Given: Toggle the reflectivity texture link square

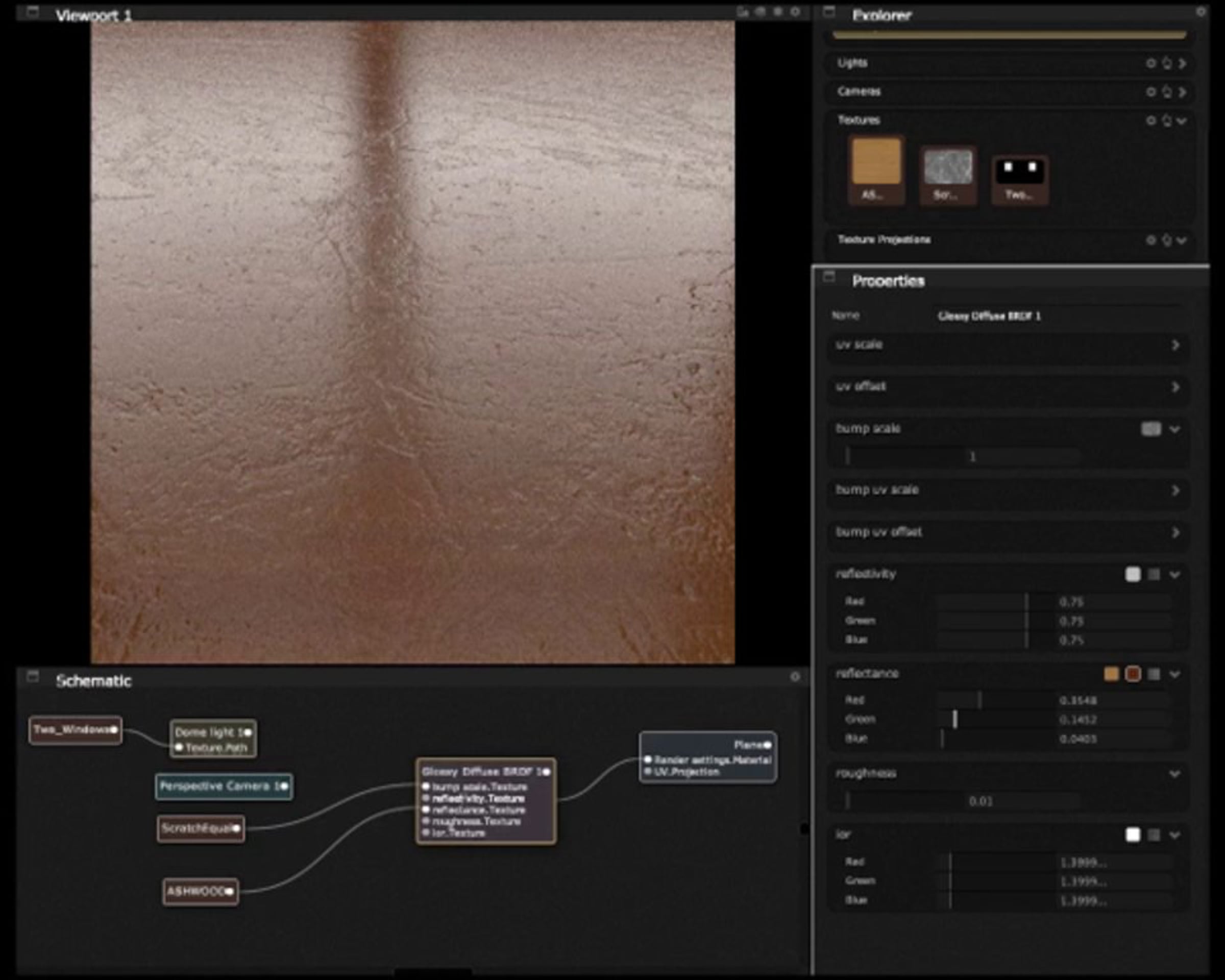Looking at the screenshot, I should pyautogui.click(x=1154, y=574).
